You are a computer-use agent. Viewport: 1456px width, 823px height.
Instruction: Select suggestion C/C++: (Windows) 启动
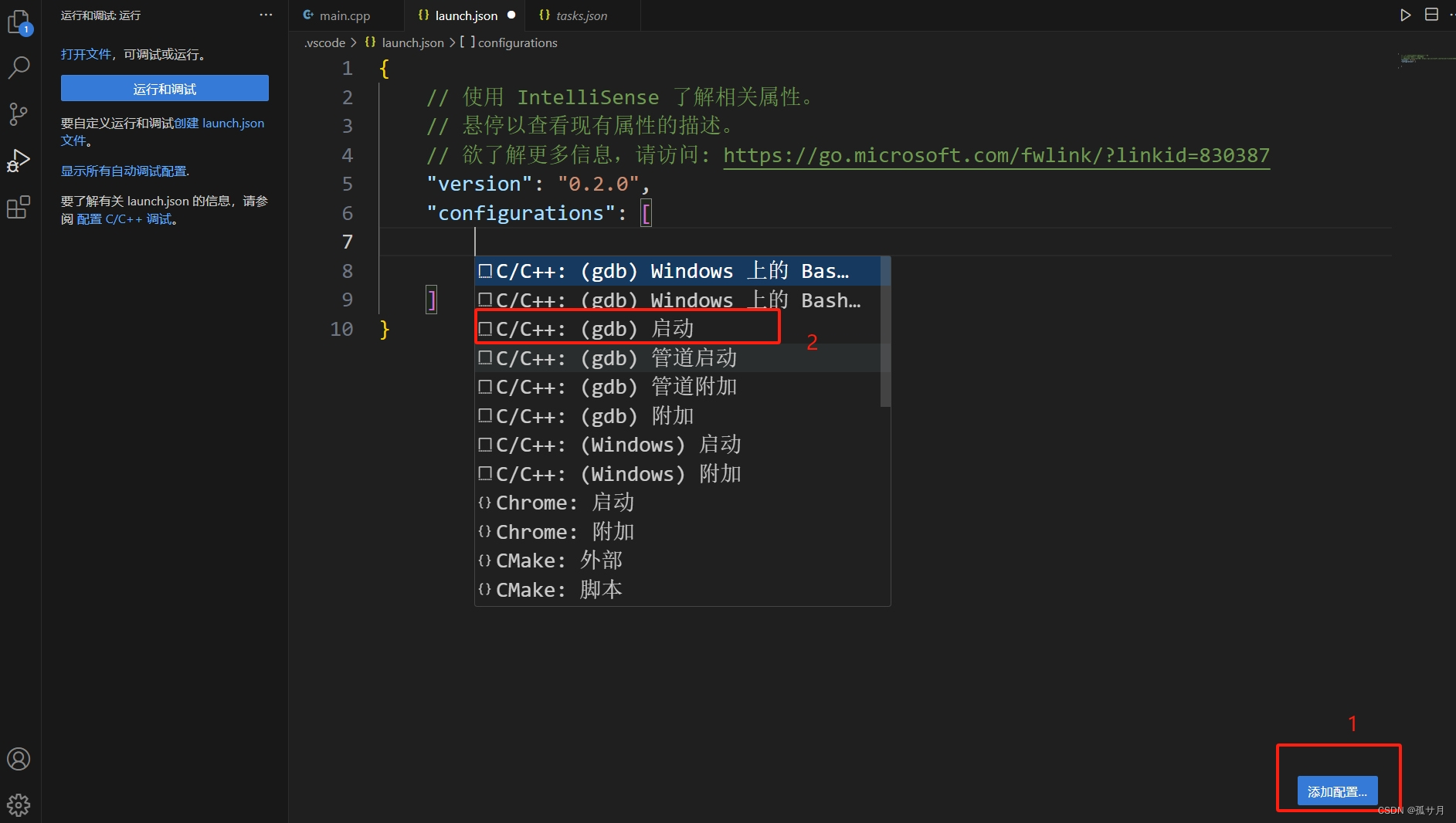point(677,445)
